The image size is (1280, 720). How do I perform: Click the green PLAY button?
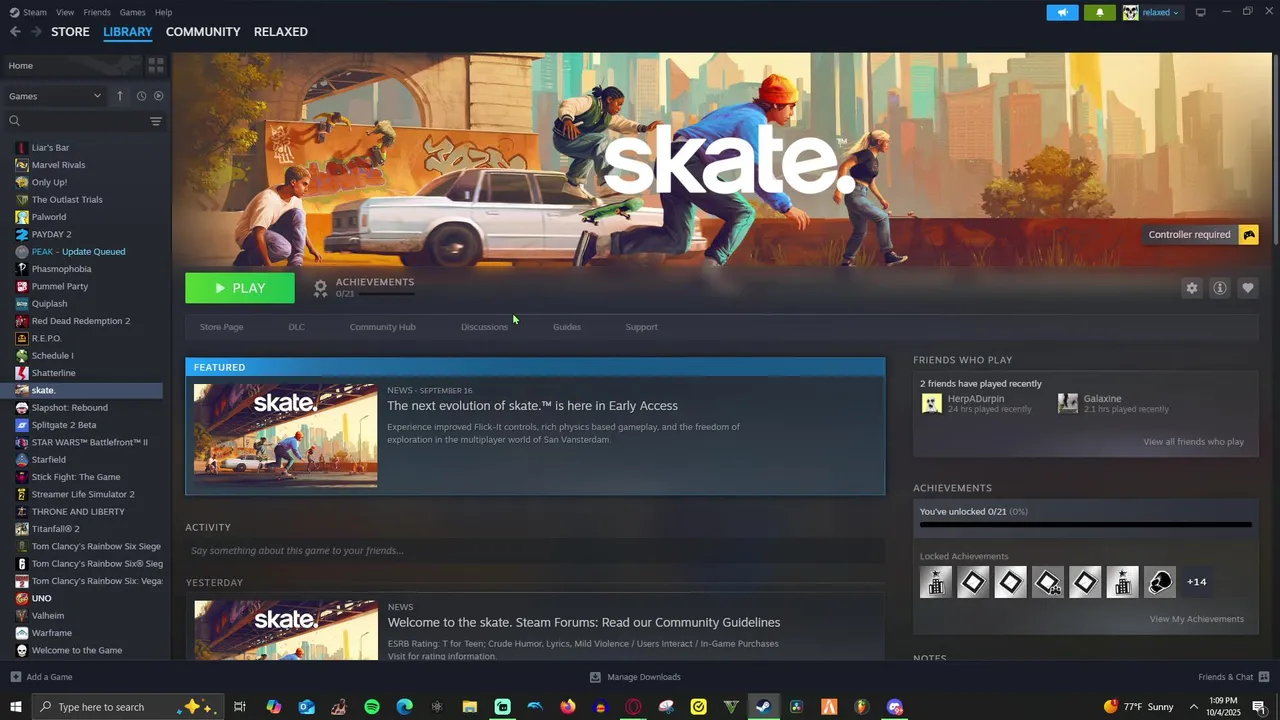[240, 288]
